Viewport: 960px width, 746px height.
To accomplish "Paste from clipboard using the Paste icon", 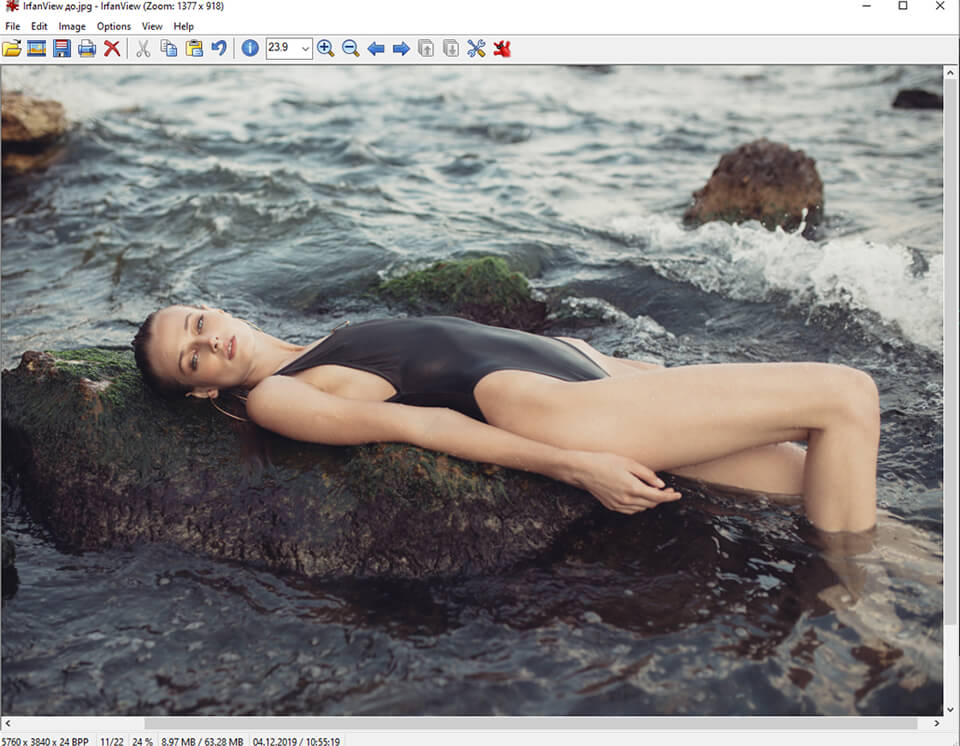I will point(194,48).
